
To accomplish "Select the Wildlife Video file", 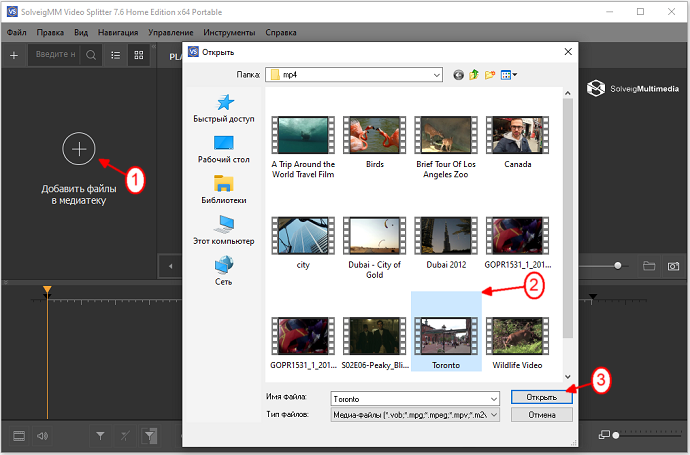I will pos(517,343).
